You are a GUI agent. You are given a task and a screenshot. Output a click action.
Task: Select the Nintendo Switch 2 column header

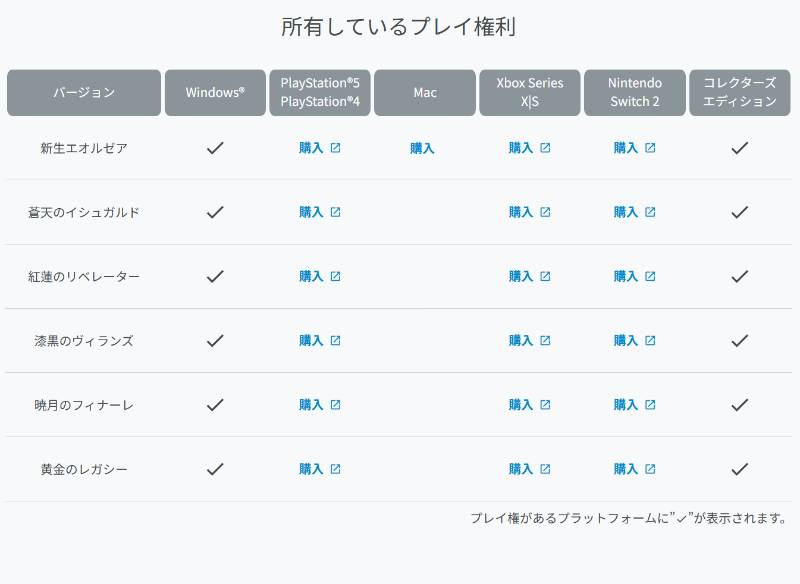[635, 93]
